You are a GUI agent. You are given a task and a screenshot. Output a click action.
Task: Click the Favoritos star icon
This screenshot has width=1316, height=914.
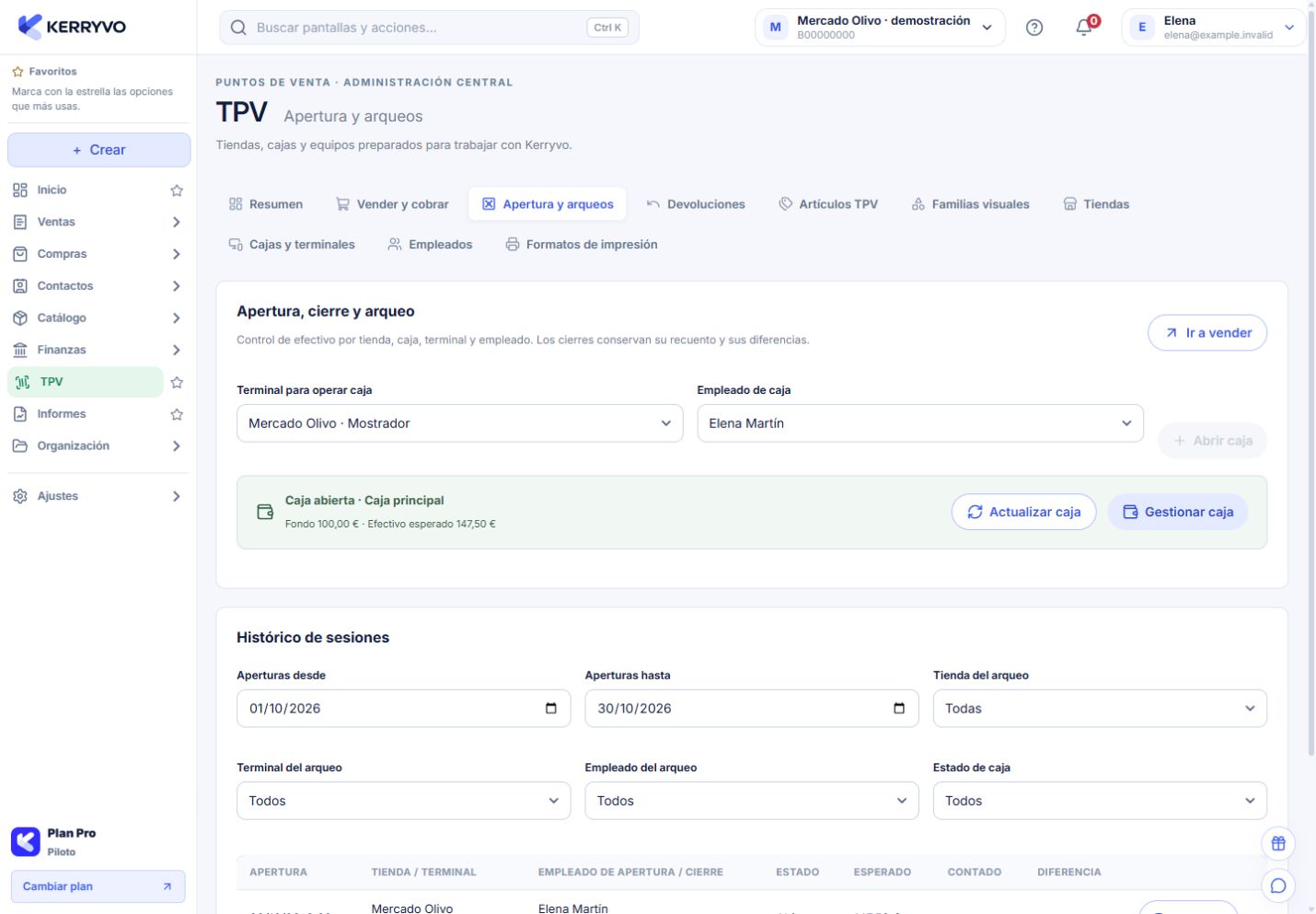pos(17,72)
